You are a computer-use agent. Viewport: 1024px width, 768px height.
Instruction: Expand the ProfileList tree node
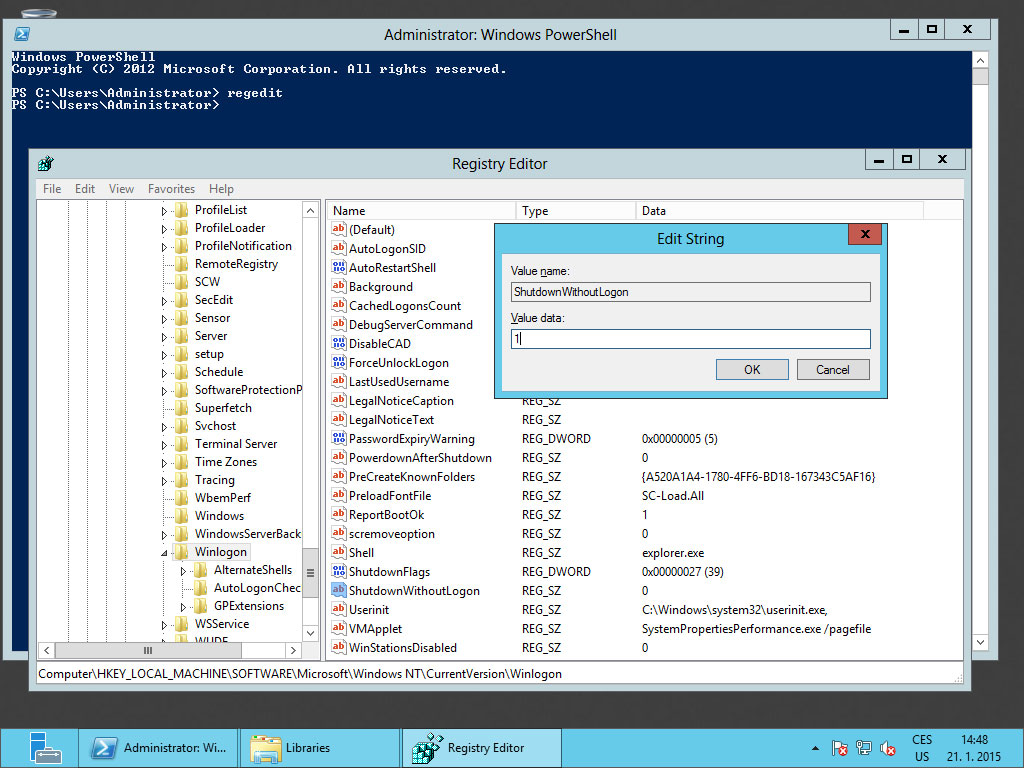165,211
